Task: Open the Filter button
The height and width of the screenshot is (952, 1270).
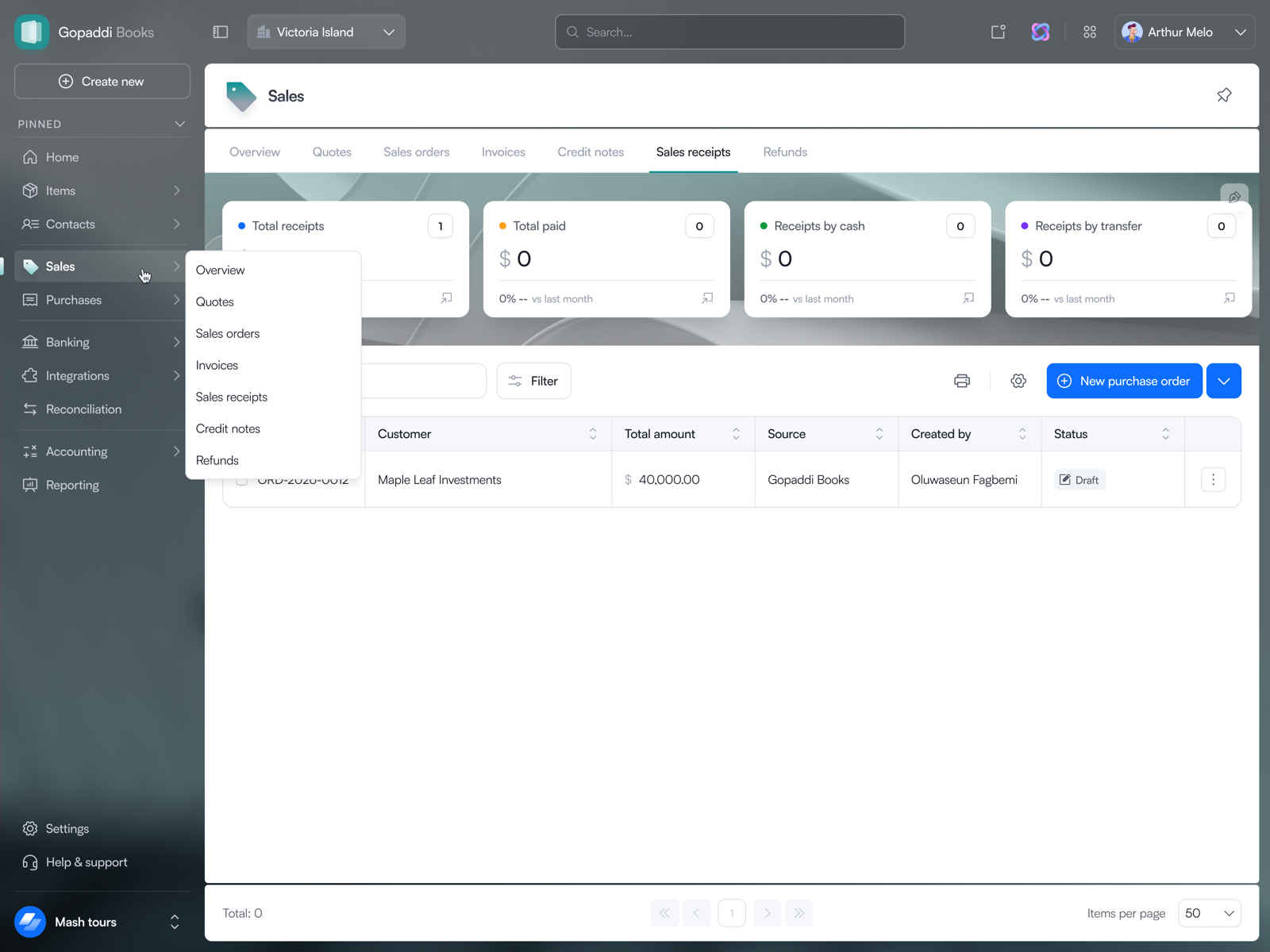Action: (533, 381)
